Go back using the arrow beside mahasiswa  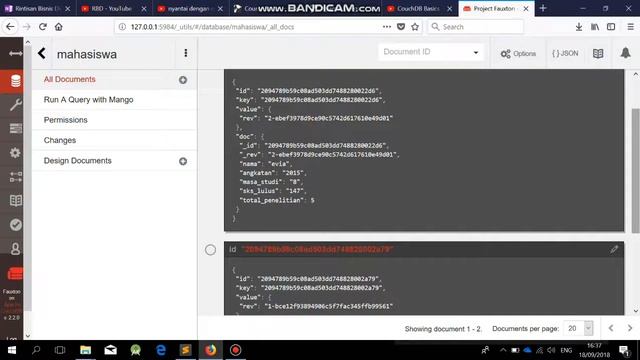tap(42, 53)
